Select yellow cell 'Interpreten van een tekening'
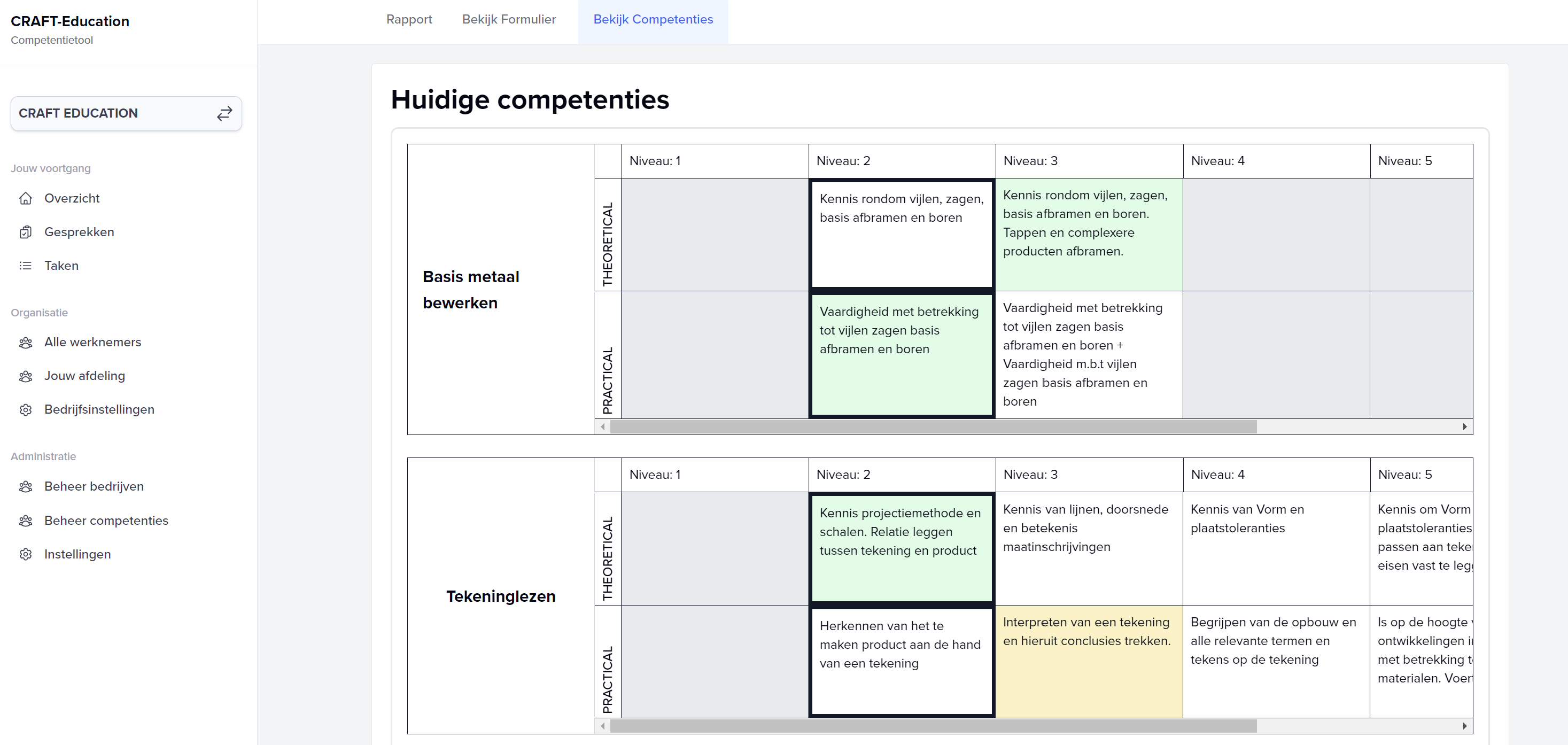Screen dimensions: 1568x745 pos(1089,662)
